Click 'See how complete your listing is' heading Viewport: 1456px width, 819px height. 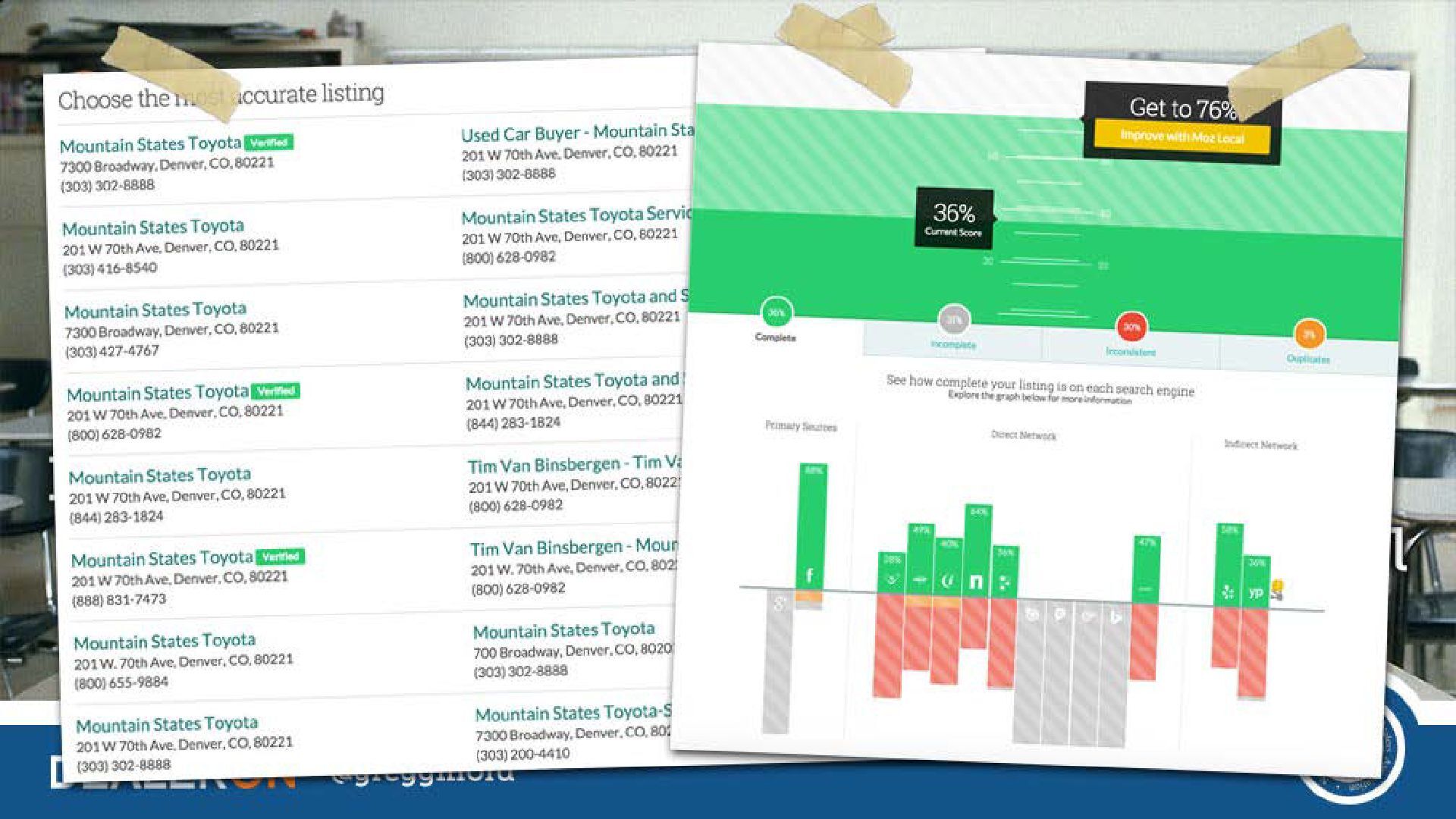tap(1040, 385)
